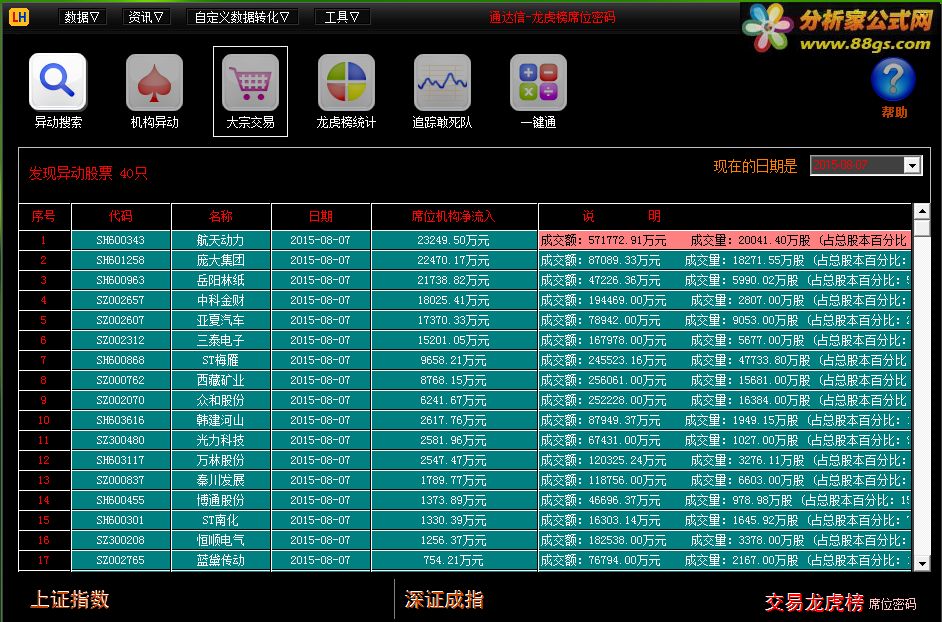
Task: Select stock code SZ002657
Action: click(121, 300)
